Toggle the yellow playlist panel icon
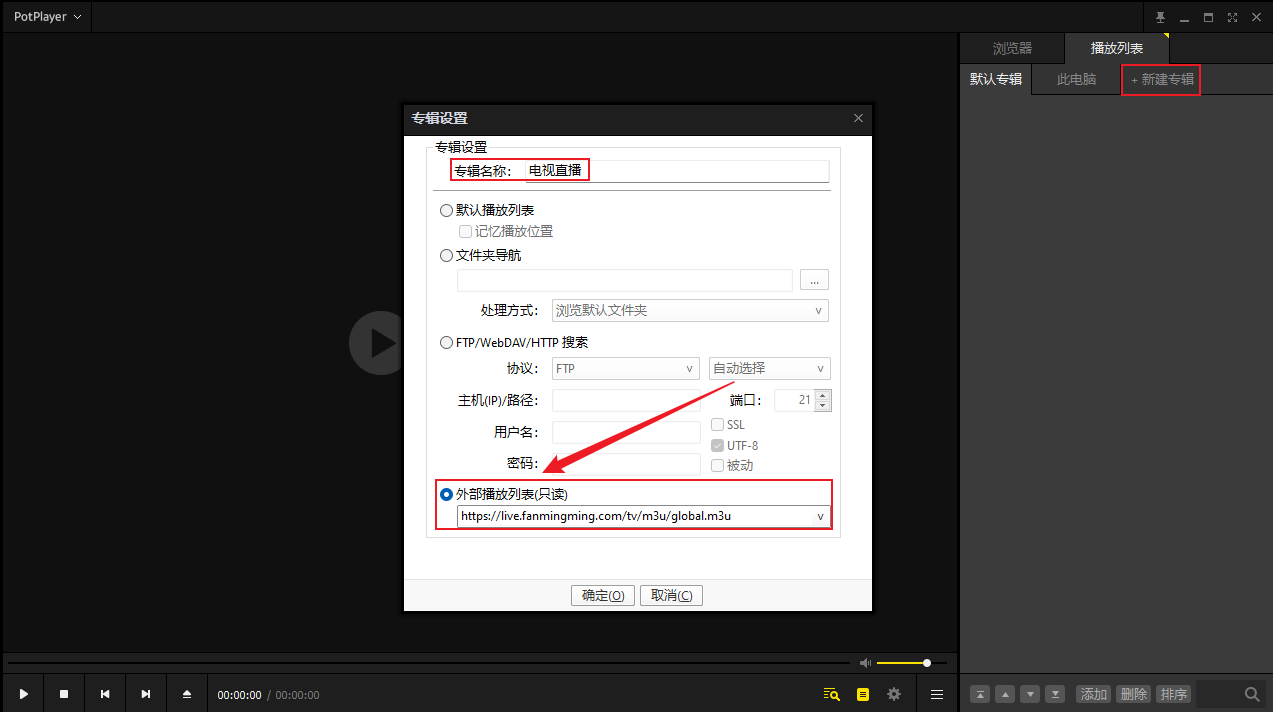The image size is (1273, 712). click(863, 694)
